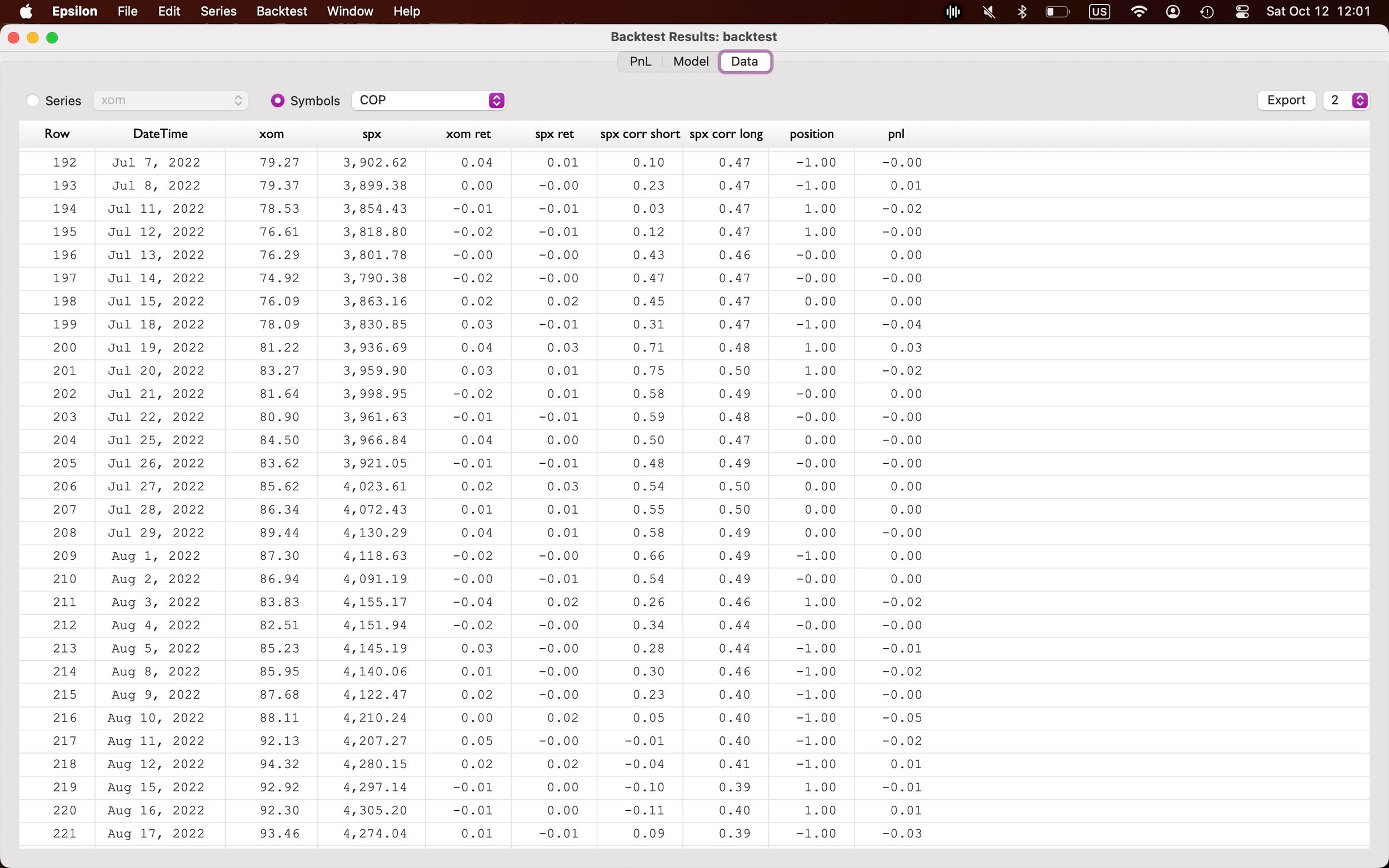Click the spx column header
Viewport: 1389px width, 868px height.
tap(372, 134)
